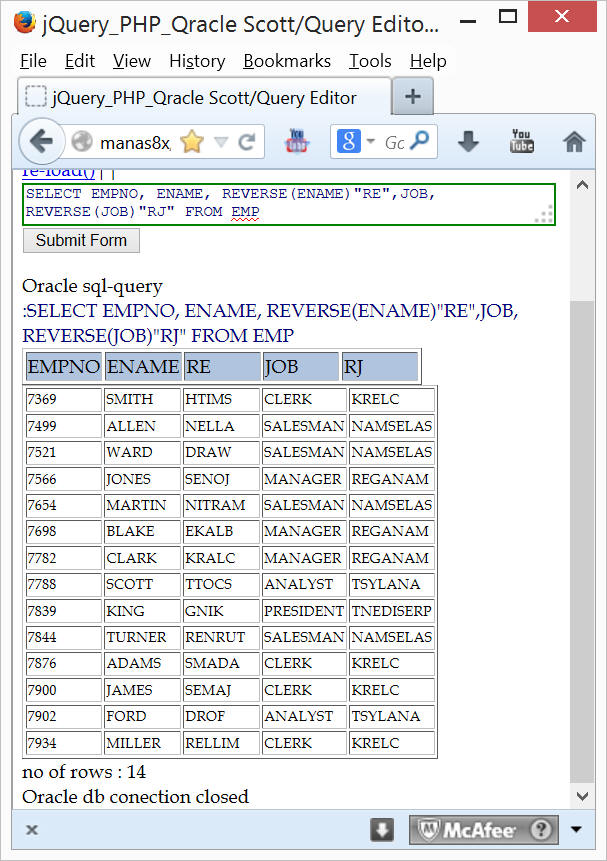Click the HTIMS reversed name cell
607x861 pixels.
(221, 399)
